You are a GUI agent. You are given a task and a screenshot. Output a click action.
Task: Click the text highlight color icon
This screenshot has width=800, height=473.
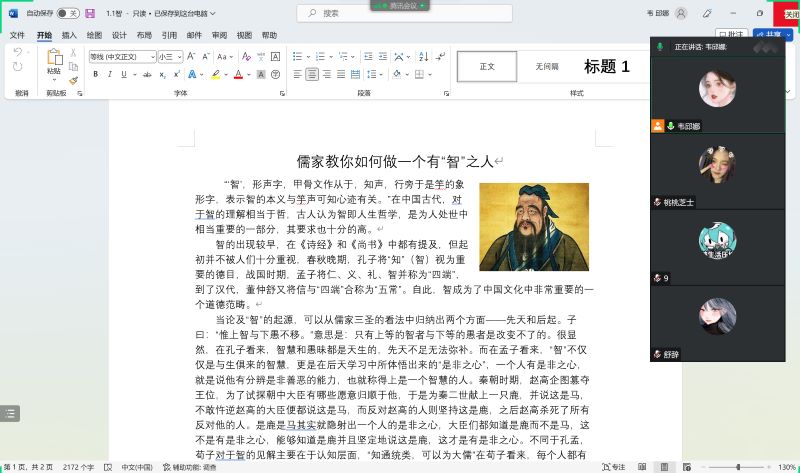tap(215, 74)
